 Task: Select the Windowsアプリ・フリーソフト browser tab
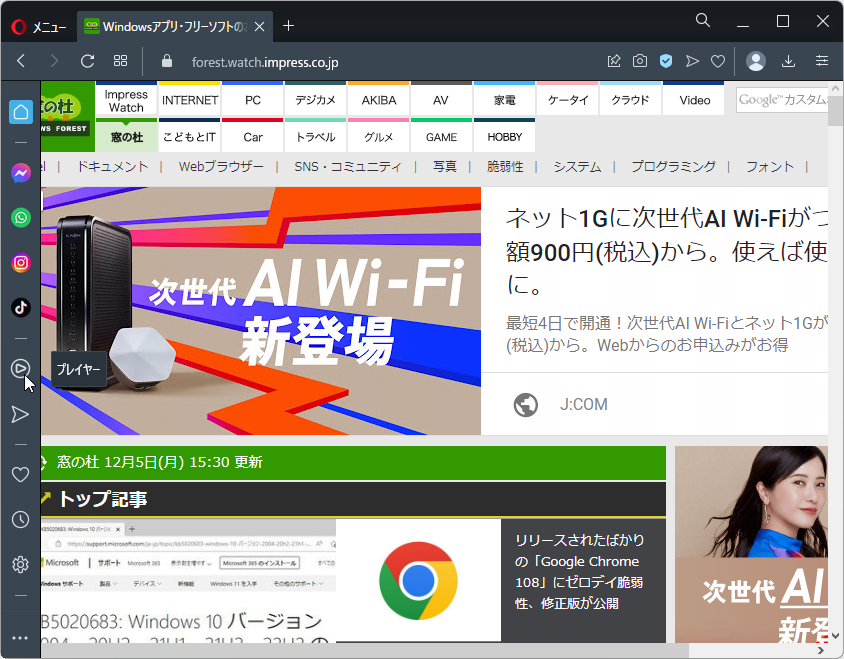(160, 26)
